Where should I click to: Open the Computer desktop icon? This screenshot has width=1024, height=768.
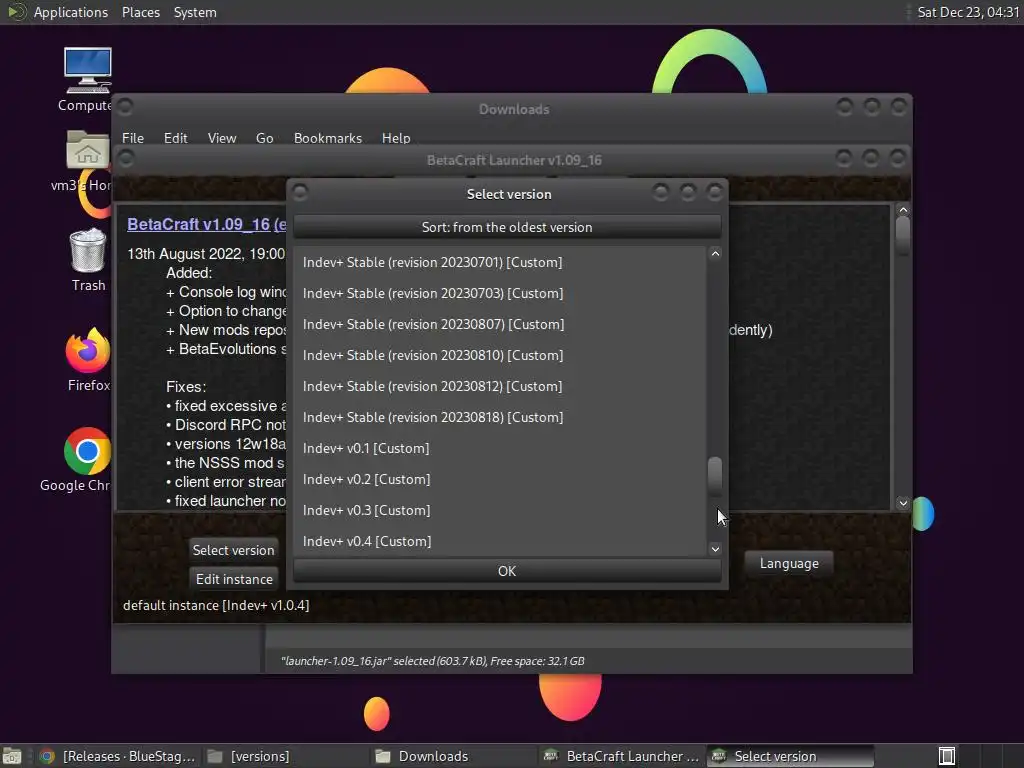[x=87, y=79]
